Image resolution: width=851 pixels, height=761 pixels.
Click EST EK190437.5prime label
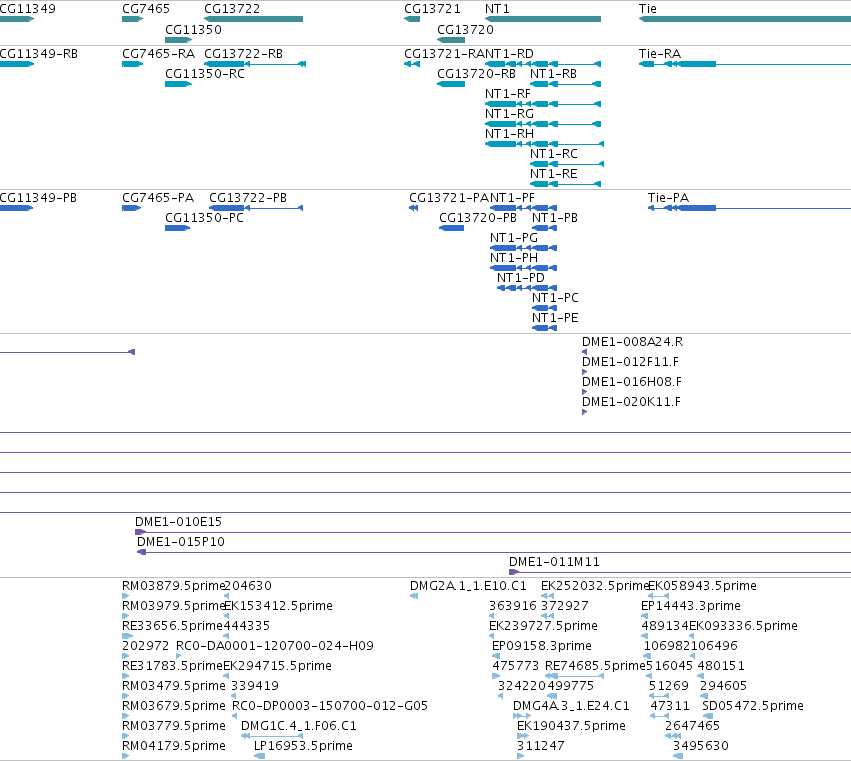coord(571,726)
